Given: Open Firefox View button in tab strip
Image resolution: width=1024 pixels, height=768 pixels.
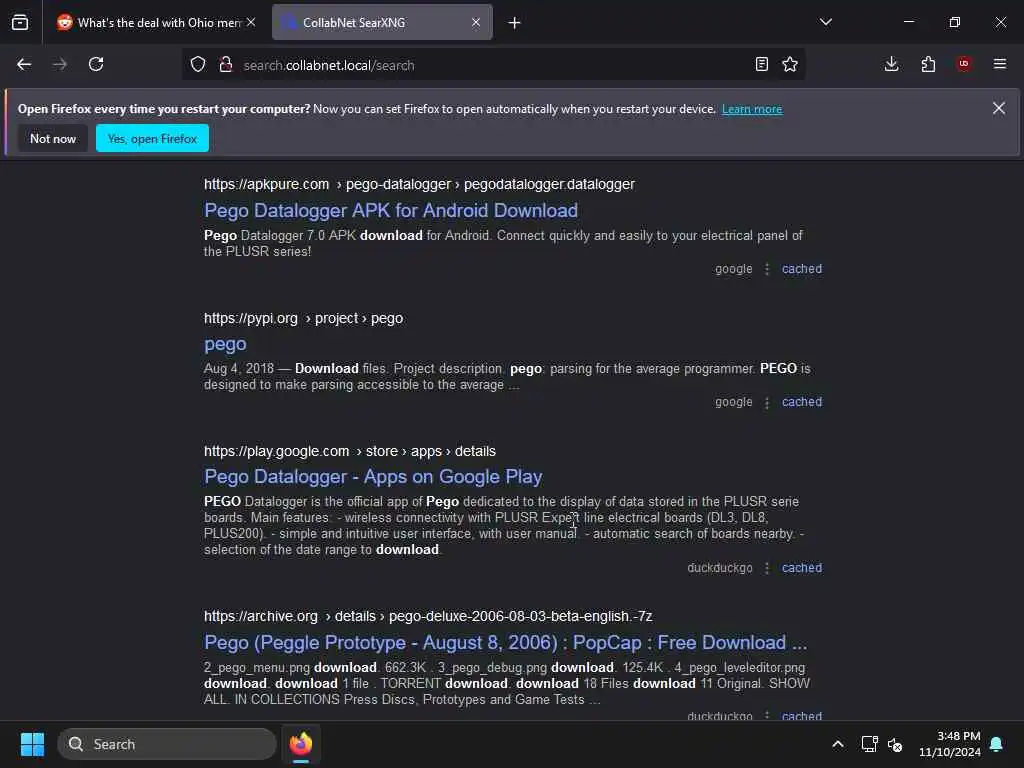Looking at the screenshot, I should (x=20, y=23).
